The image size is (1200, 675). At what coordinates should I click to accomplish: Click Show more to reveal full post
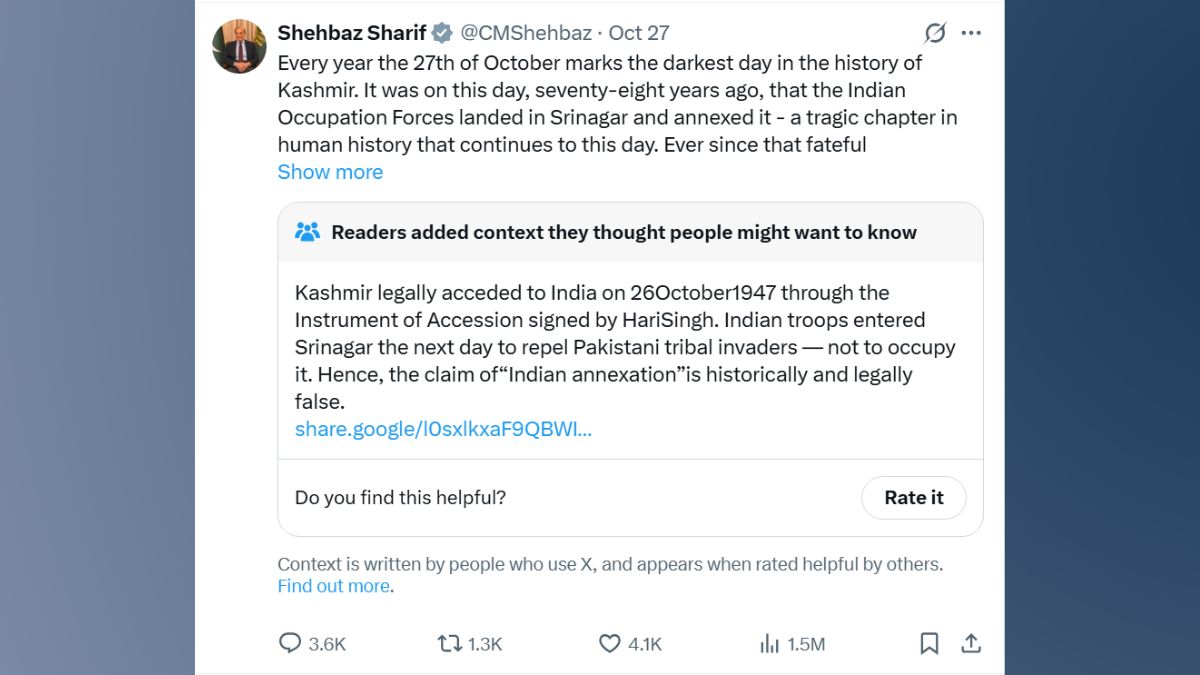(x=330, y=172)
